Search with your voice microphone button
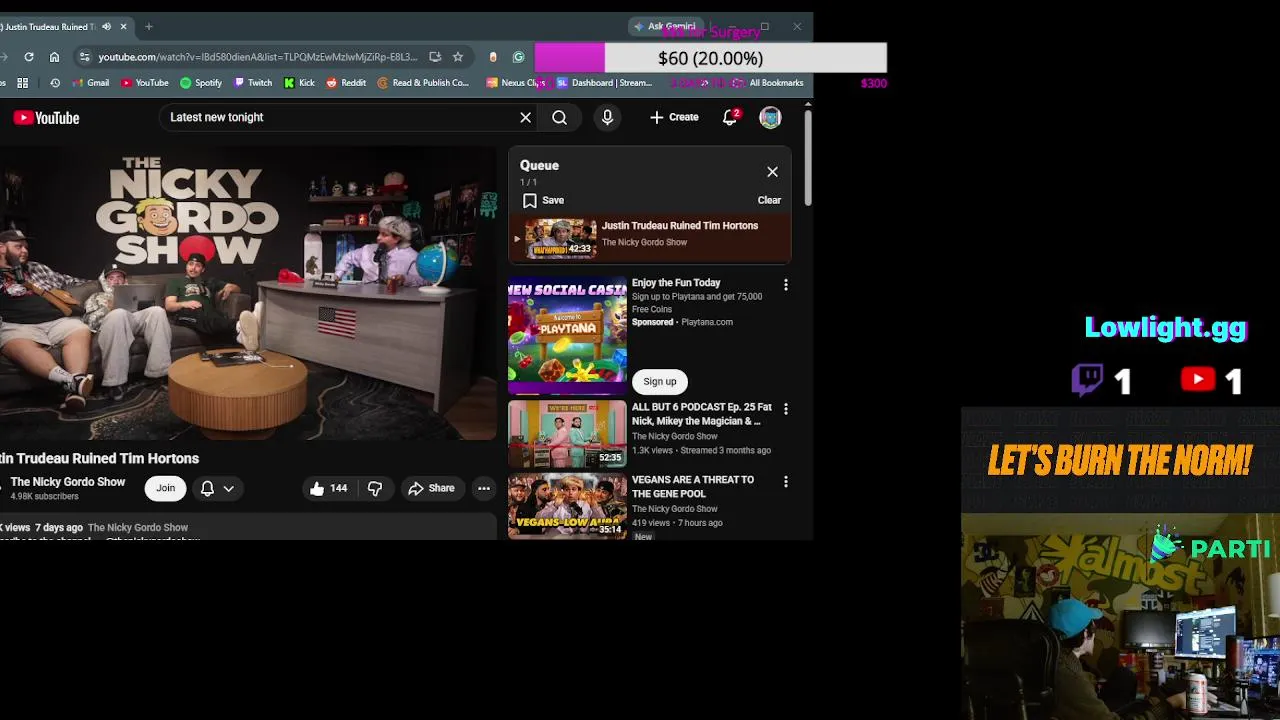The width and height of the screenshot is (1280, 720). pyautogui.click(x=607, y=117)
